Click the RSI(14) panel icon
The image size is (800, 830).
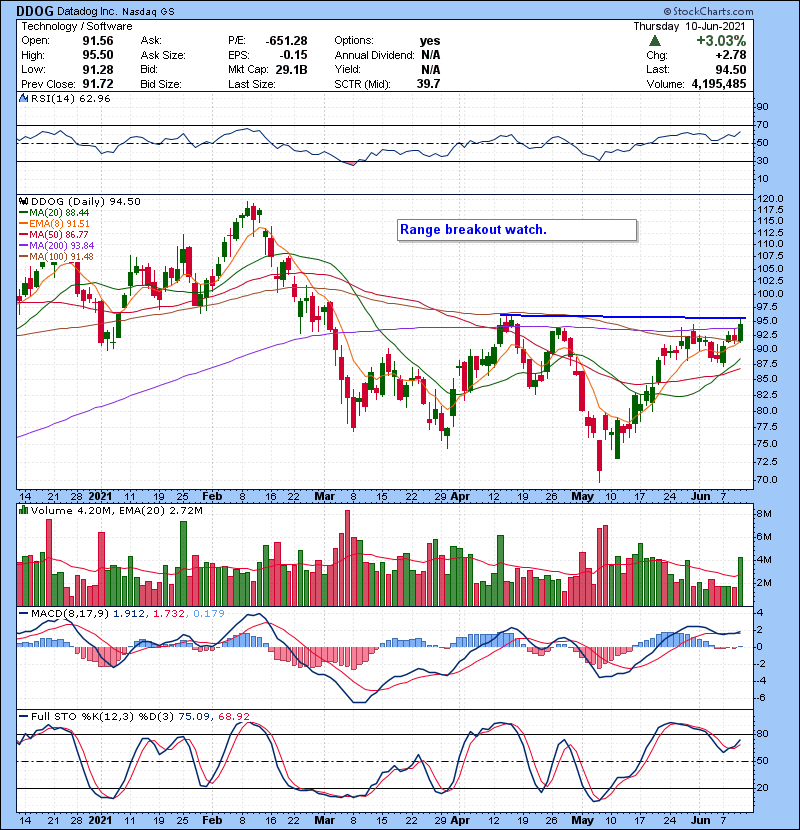23,98
